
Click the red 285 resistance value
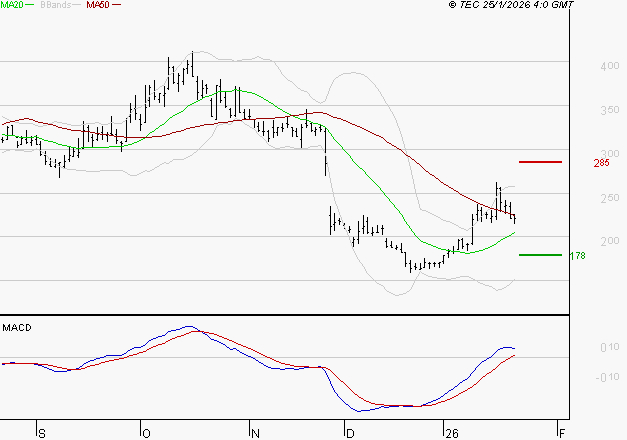tap(601, 163)
